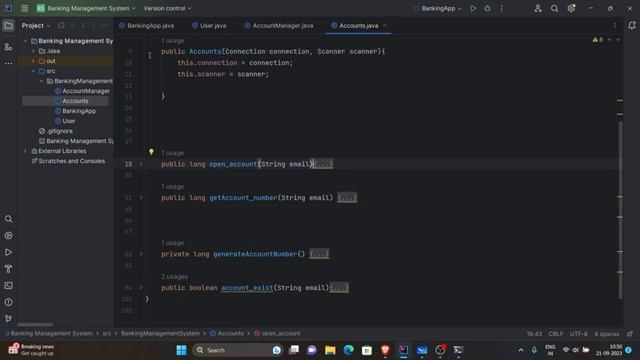Open the Code With Me user icon
Viewport: 640px width, 360px height.
click(x=538, y=8)
